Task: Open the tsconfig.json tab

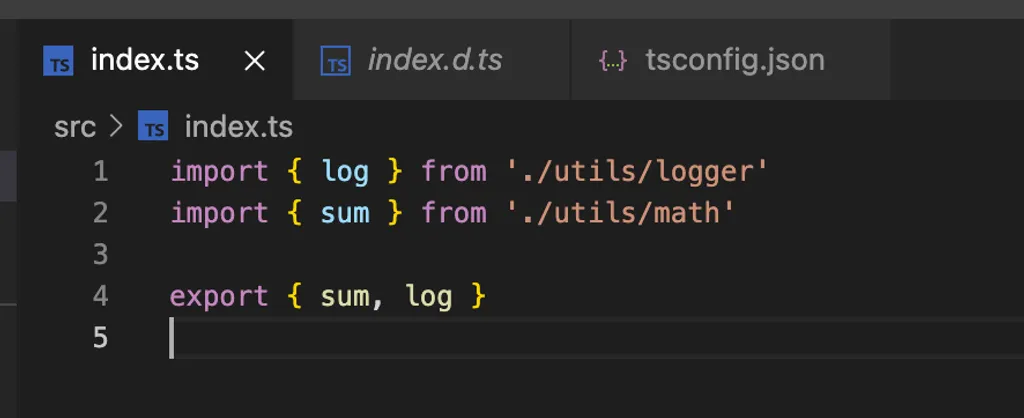Action: (735, 61)
